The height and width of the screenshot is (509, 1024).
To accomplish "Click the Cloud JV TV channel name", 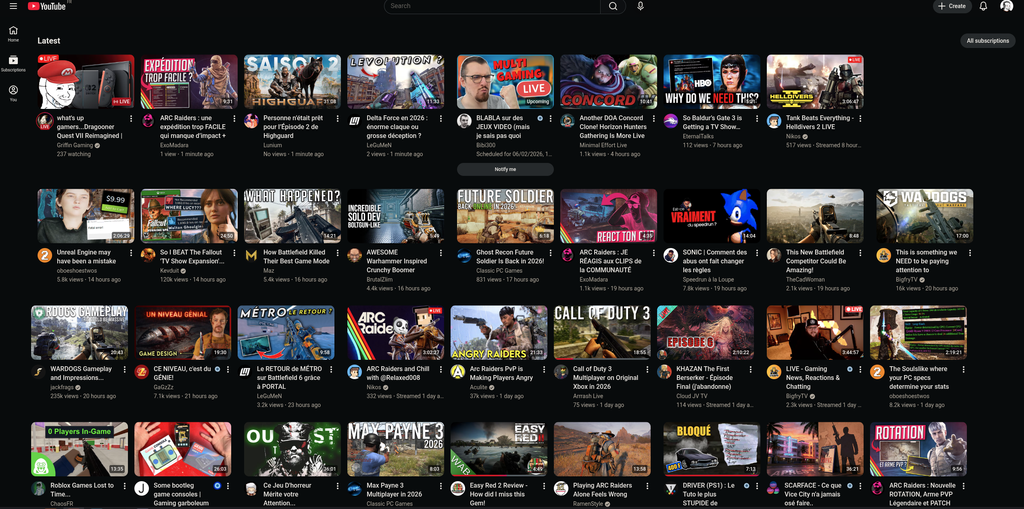I will (693, 396).
